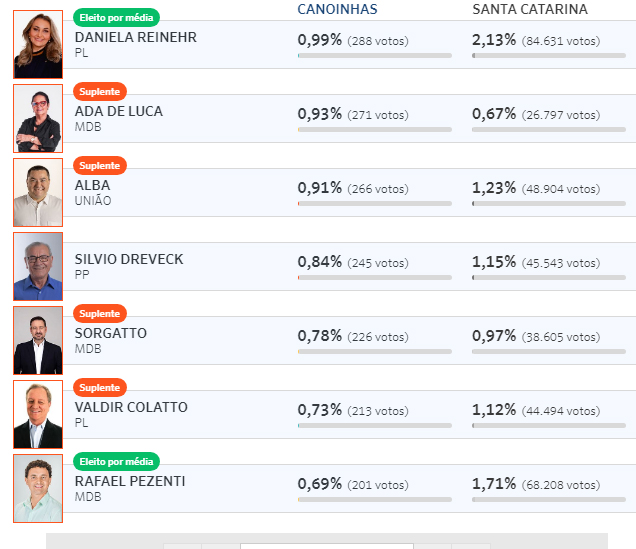
Task: Click the Suplente badge above Valdir Colatto
Action: (100, 388)
